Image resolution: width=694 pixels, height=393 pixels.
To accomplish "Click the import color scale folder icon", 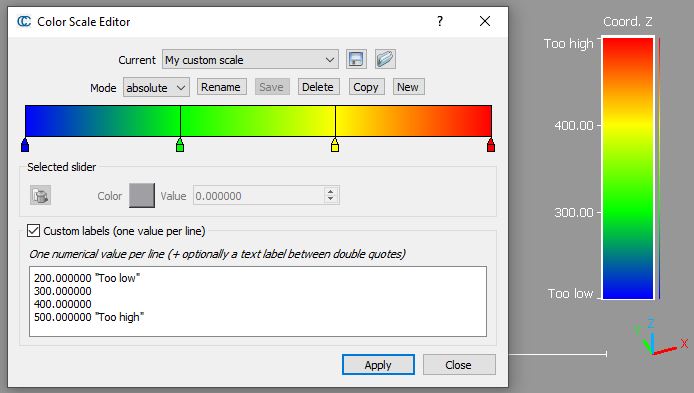I will tap(385, 59).
